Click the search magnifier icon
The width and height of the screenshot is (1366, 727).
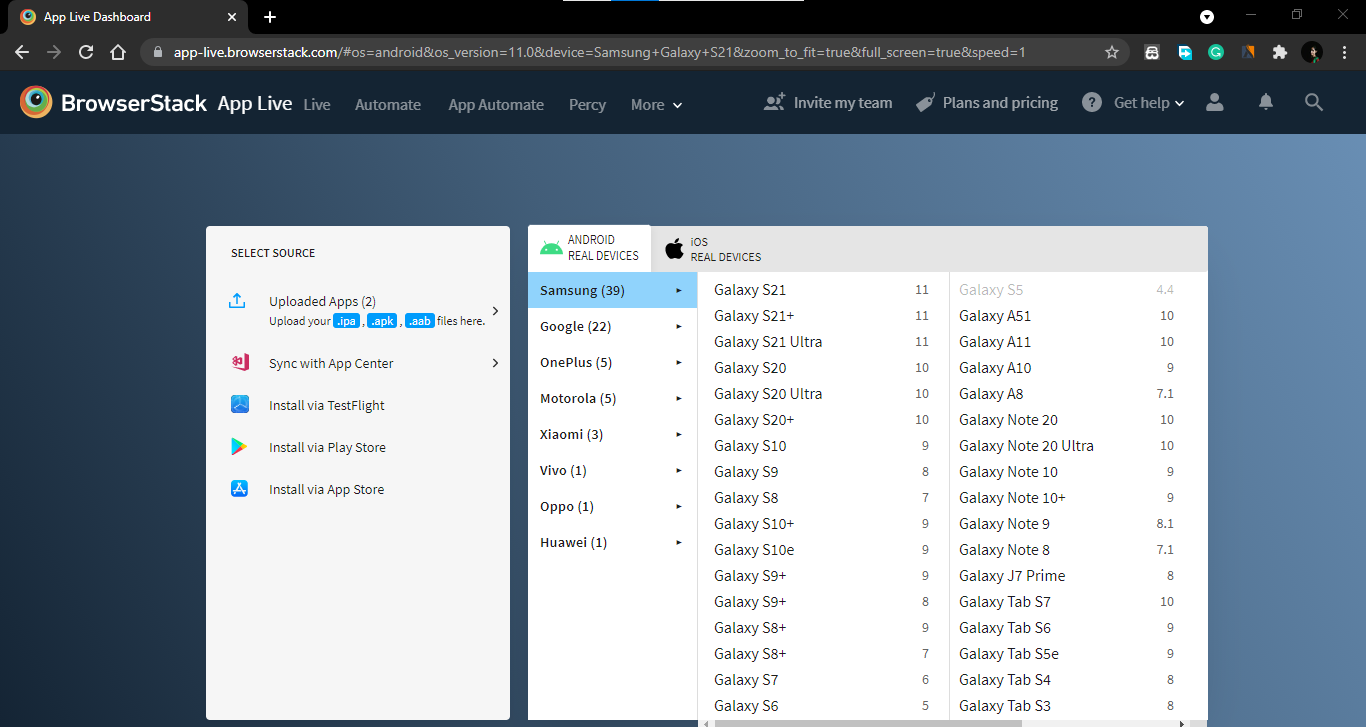tap(1314, 102)
